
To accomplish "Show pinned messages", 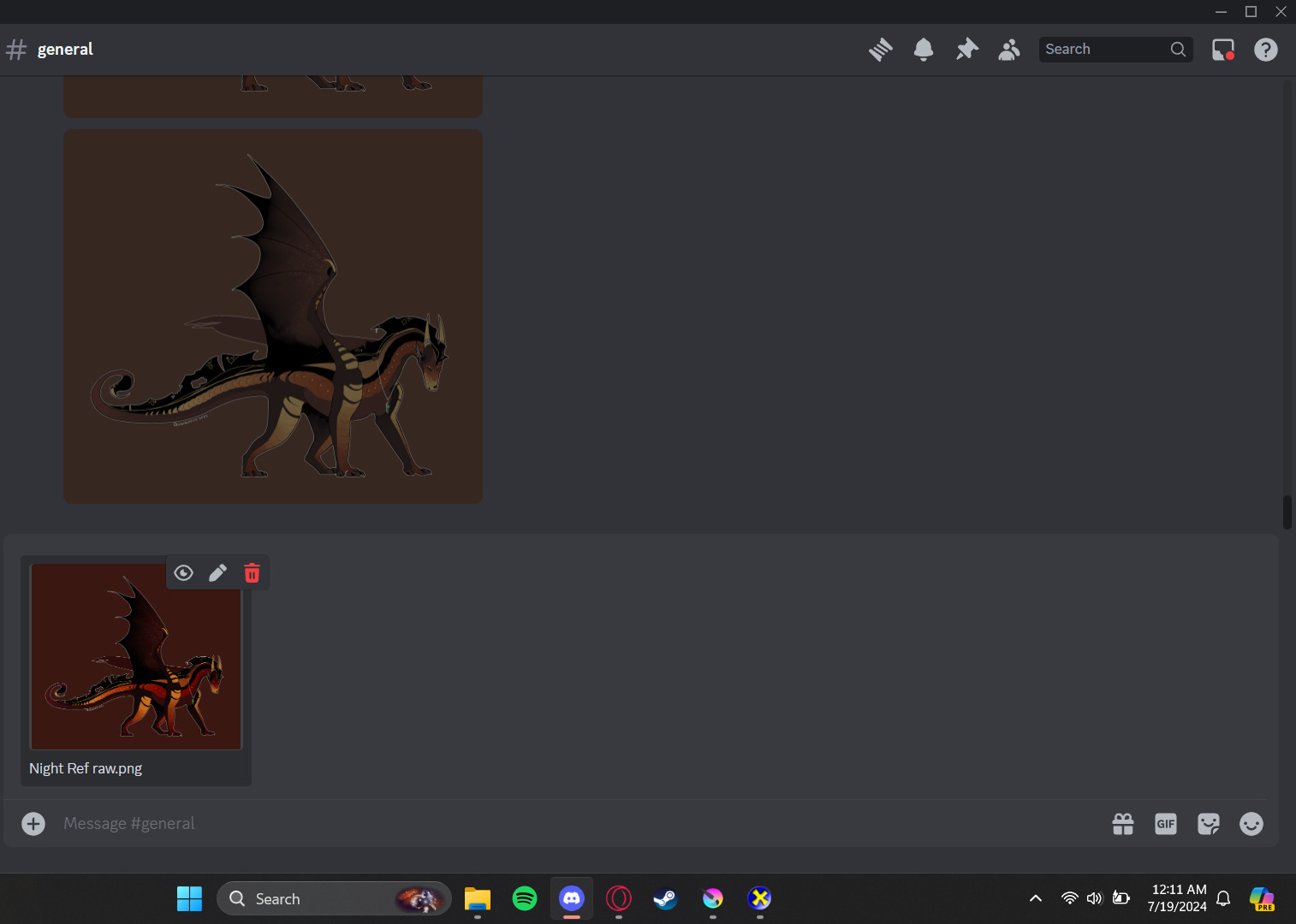I will 966,50.
